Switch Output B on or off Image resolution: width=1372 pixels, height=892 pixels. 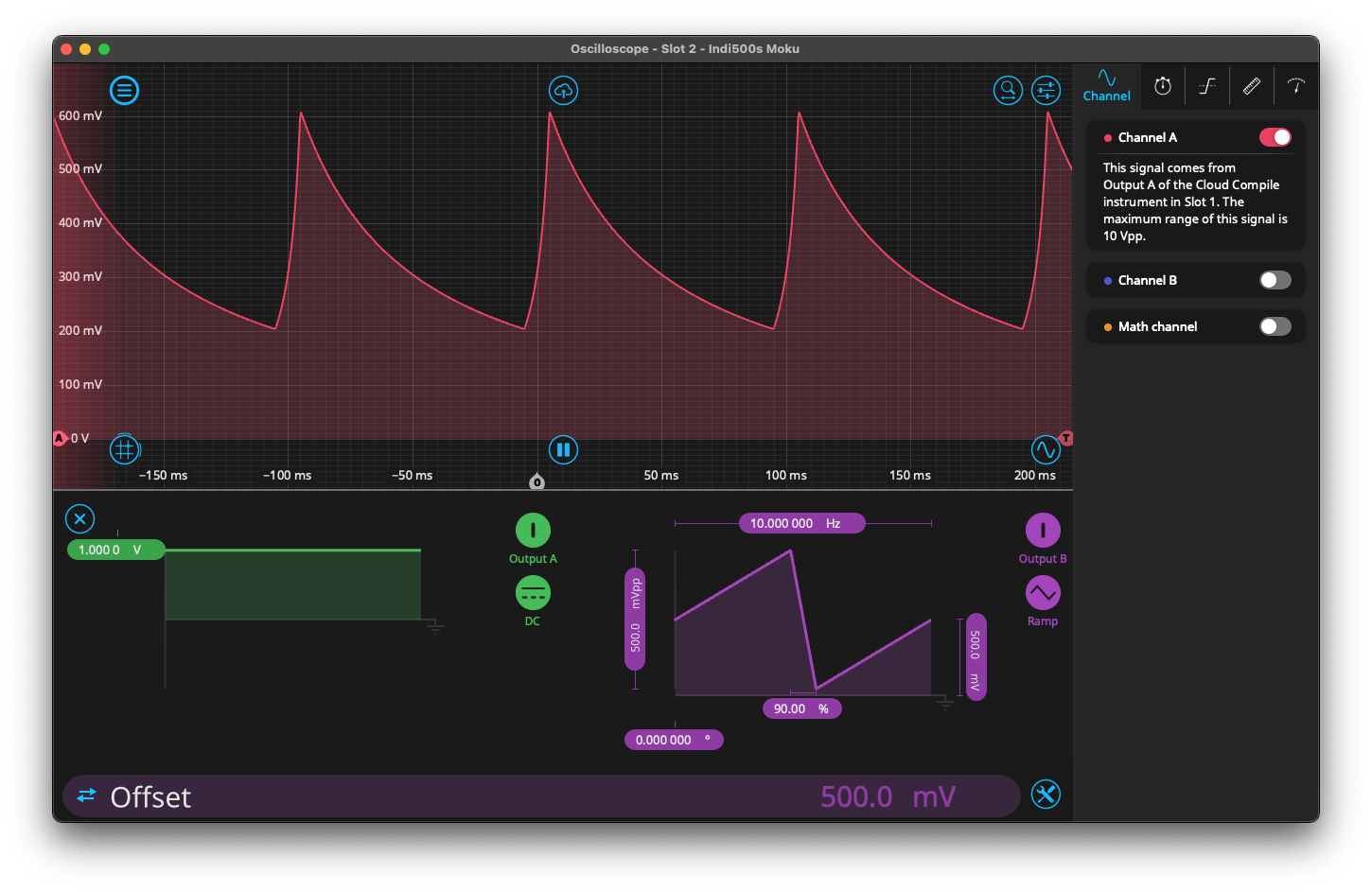click(1043, 530)
